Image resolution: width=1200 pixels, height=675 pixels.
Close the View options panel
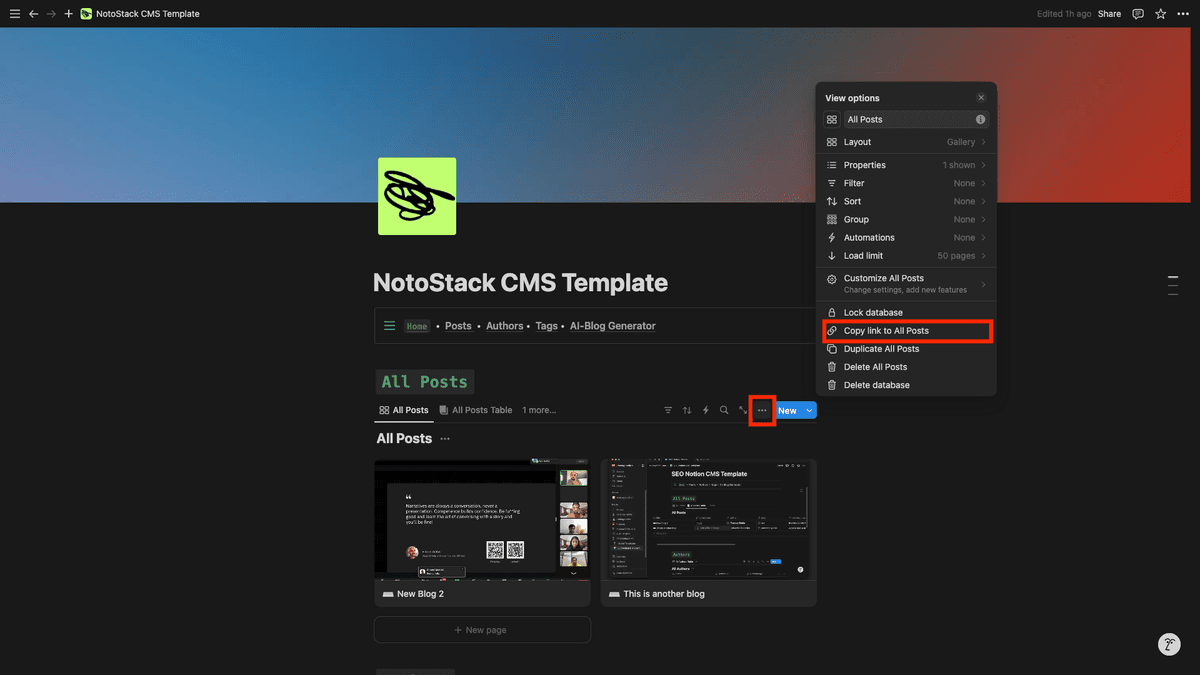(x=981, y=98)
